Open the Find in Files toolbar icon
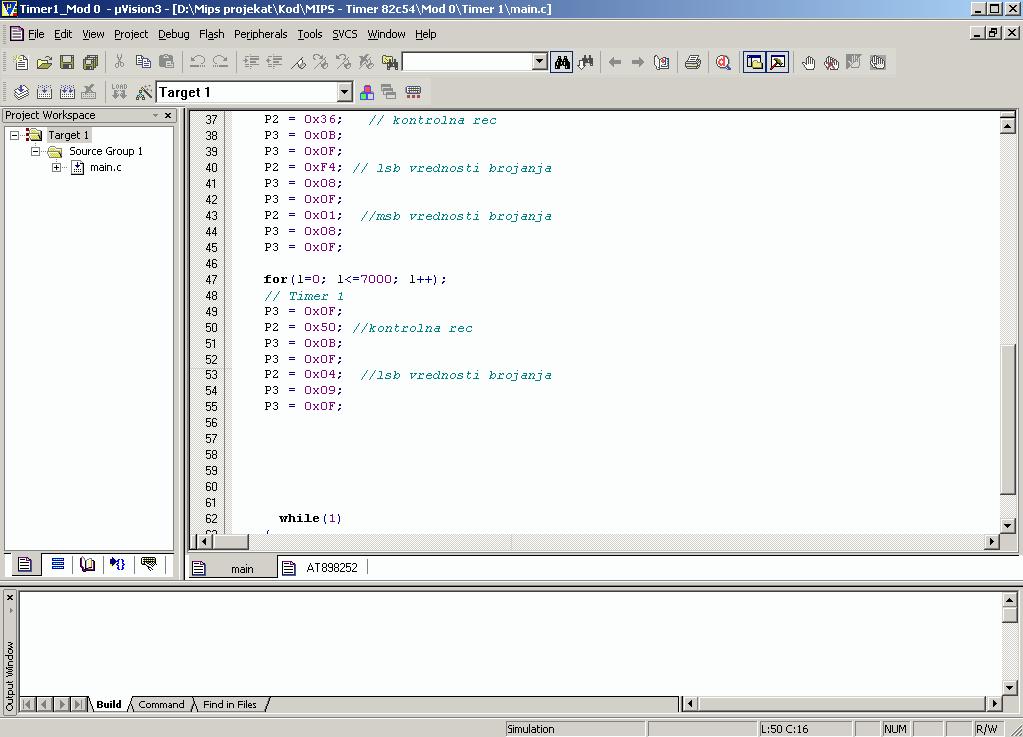Screen dimensions: 1023x737 click(x=389, y=62)
